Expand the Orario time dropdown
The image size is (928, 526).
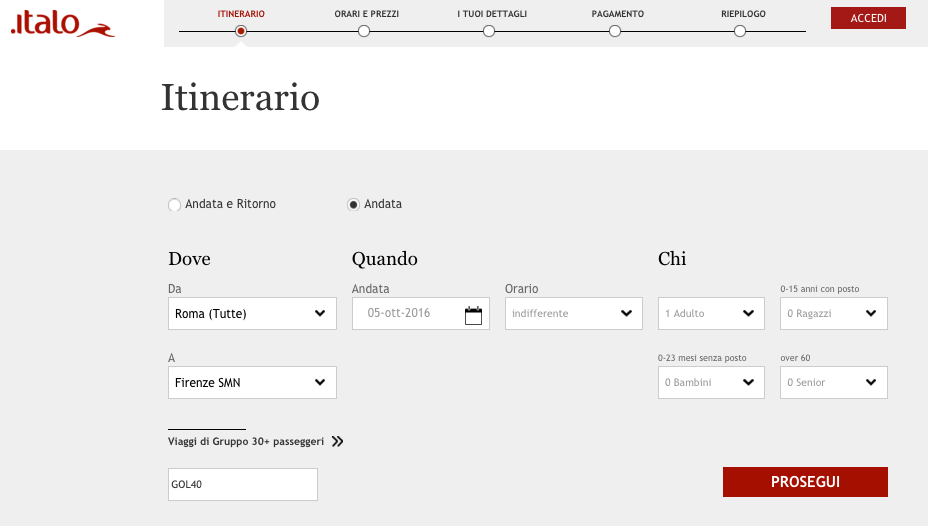[573, 313]
